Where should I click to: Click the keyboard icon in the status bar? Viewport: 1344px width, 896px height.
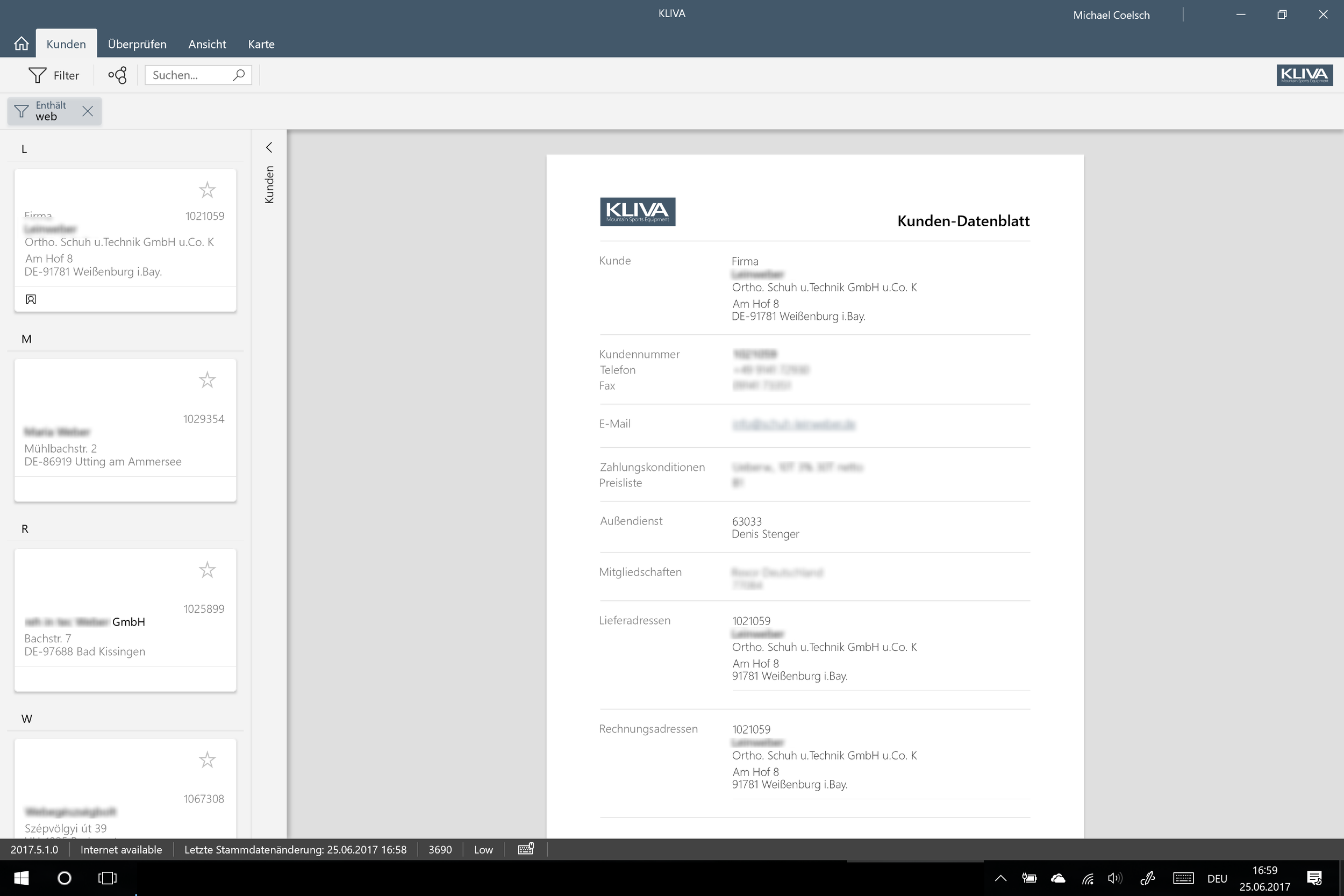click(x=526, y=849)
